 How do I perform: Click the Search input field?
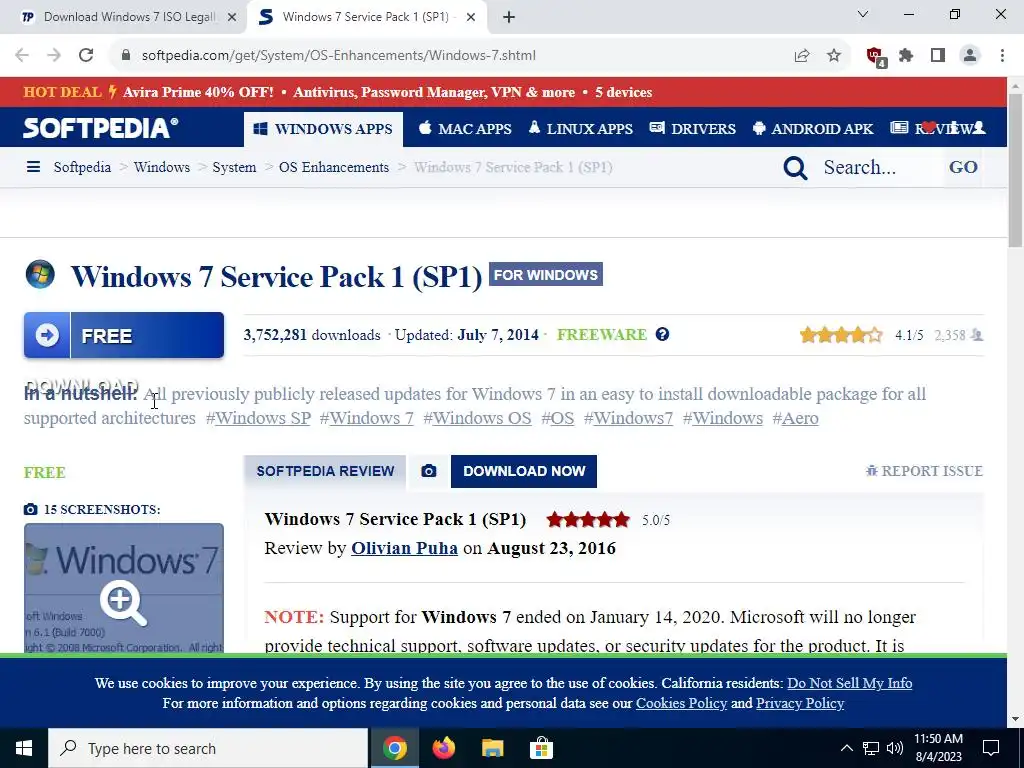[878, 167]
